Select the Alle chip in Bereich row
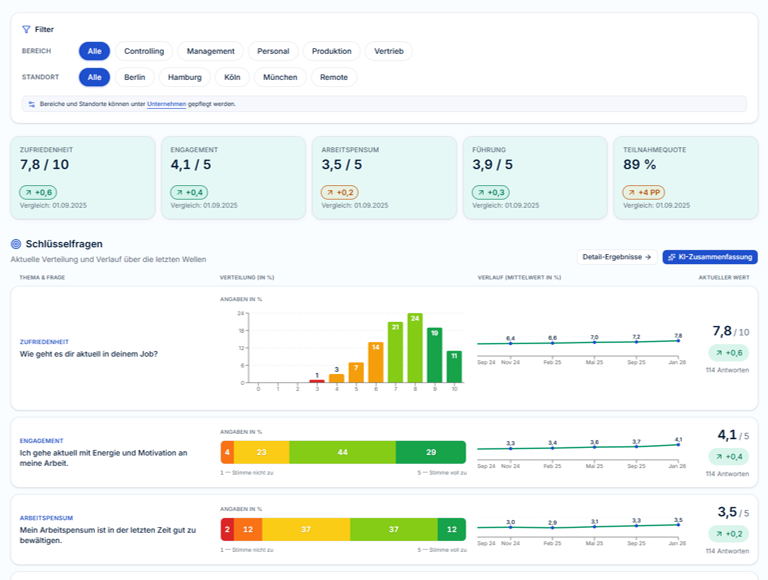Viewport: 768px width, 580px height. click(95, 51)
